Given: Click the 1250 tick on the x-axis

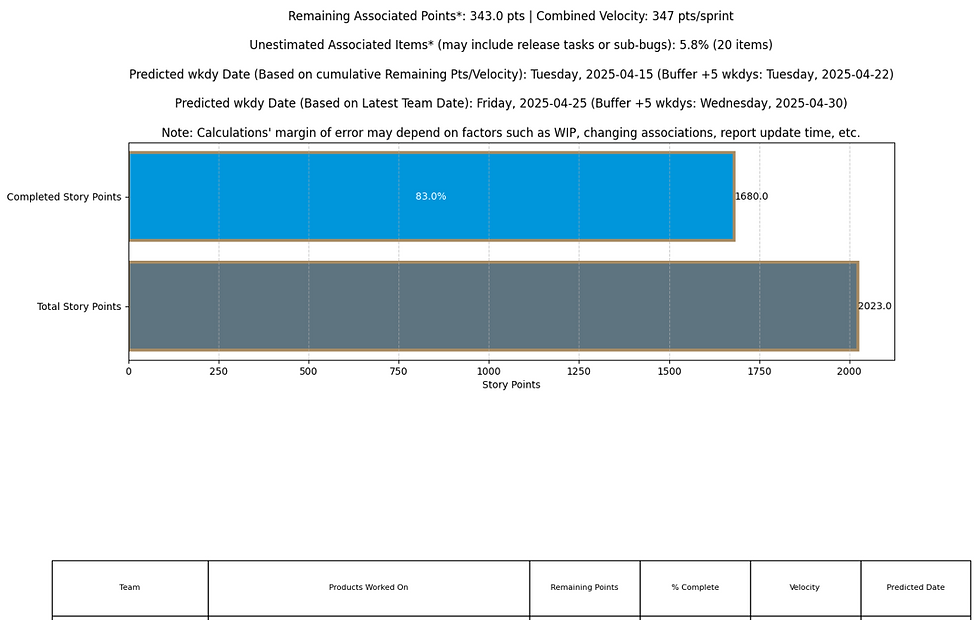Looking at the screenshot, I should [579, 371].
